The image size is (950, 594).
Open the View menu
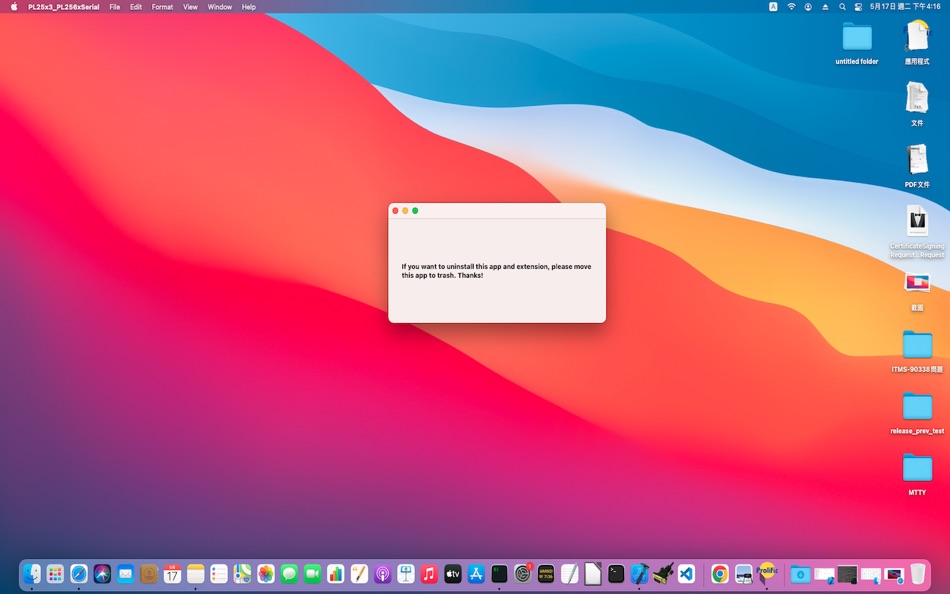pos(190,7)
